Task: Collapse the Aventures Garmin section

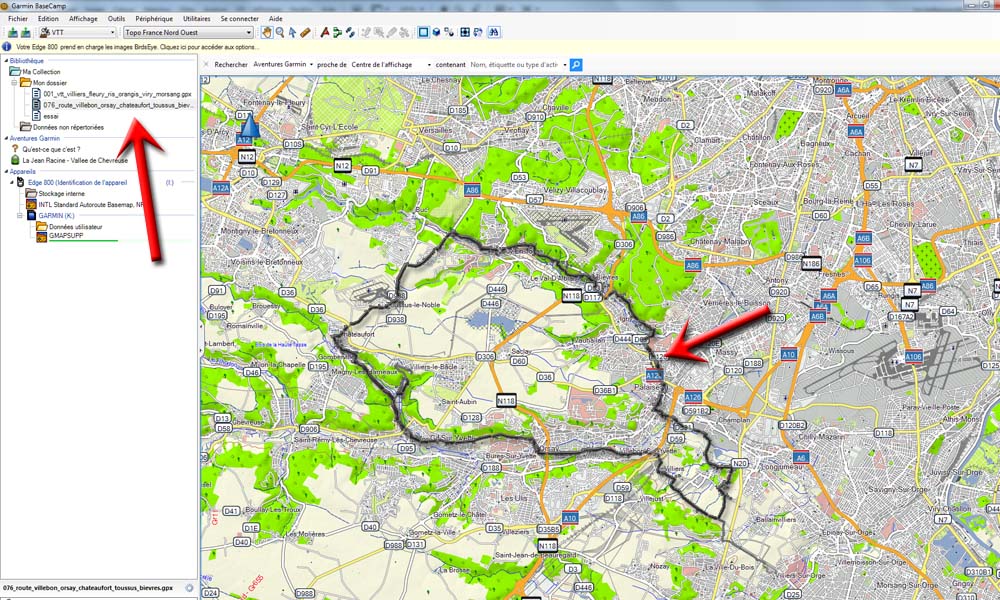Action: (x=6, y=138)
